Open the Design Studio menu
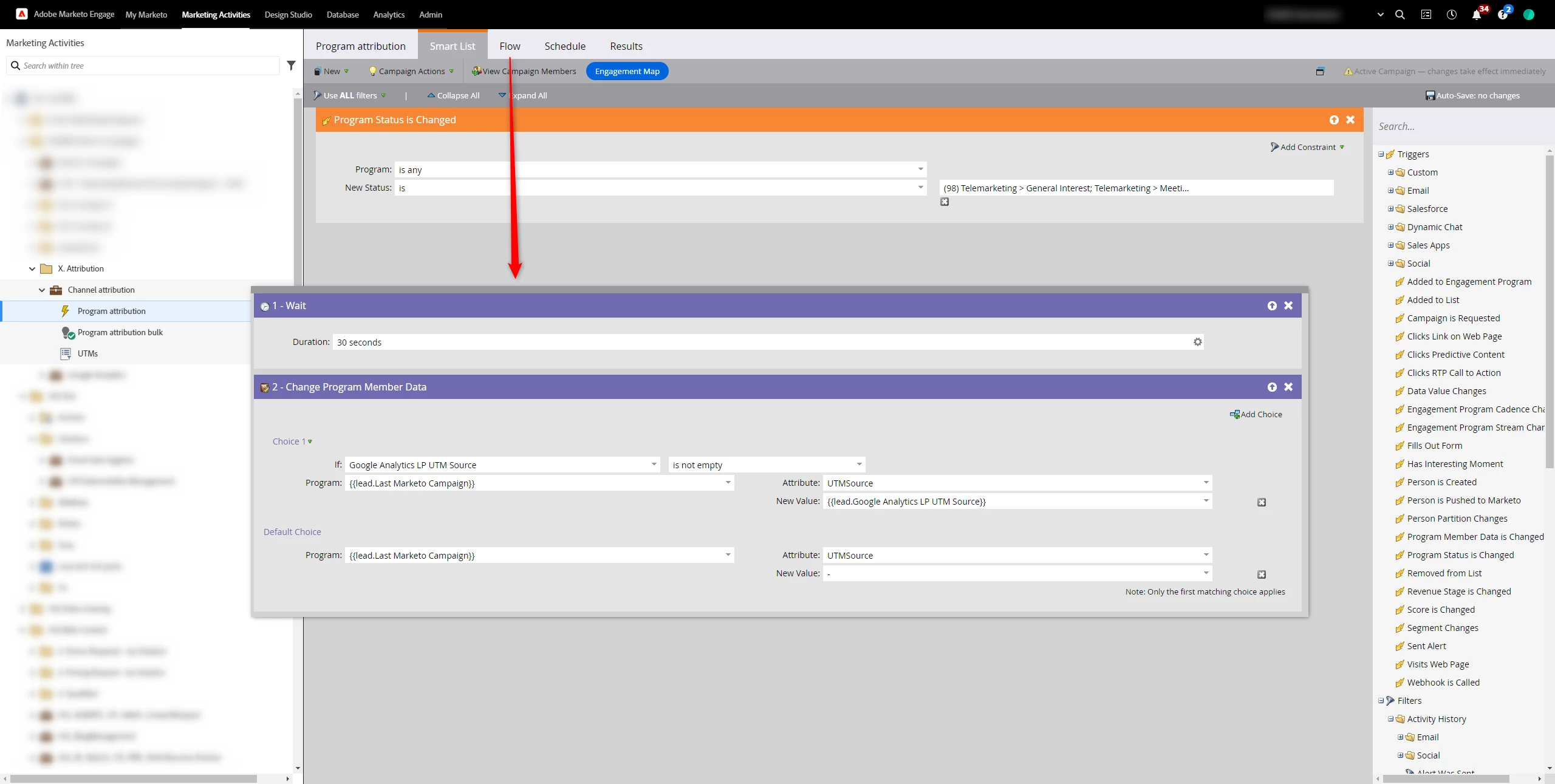 click(x=288, y=15)
